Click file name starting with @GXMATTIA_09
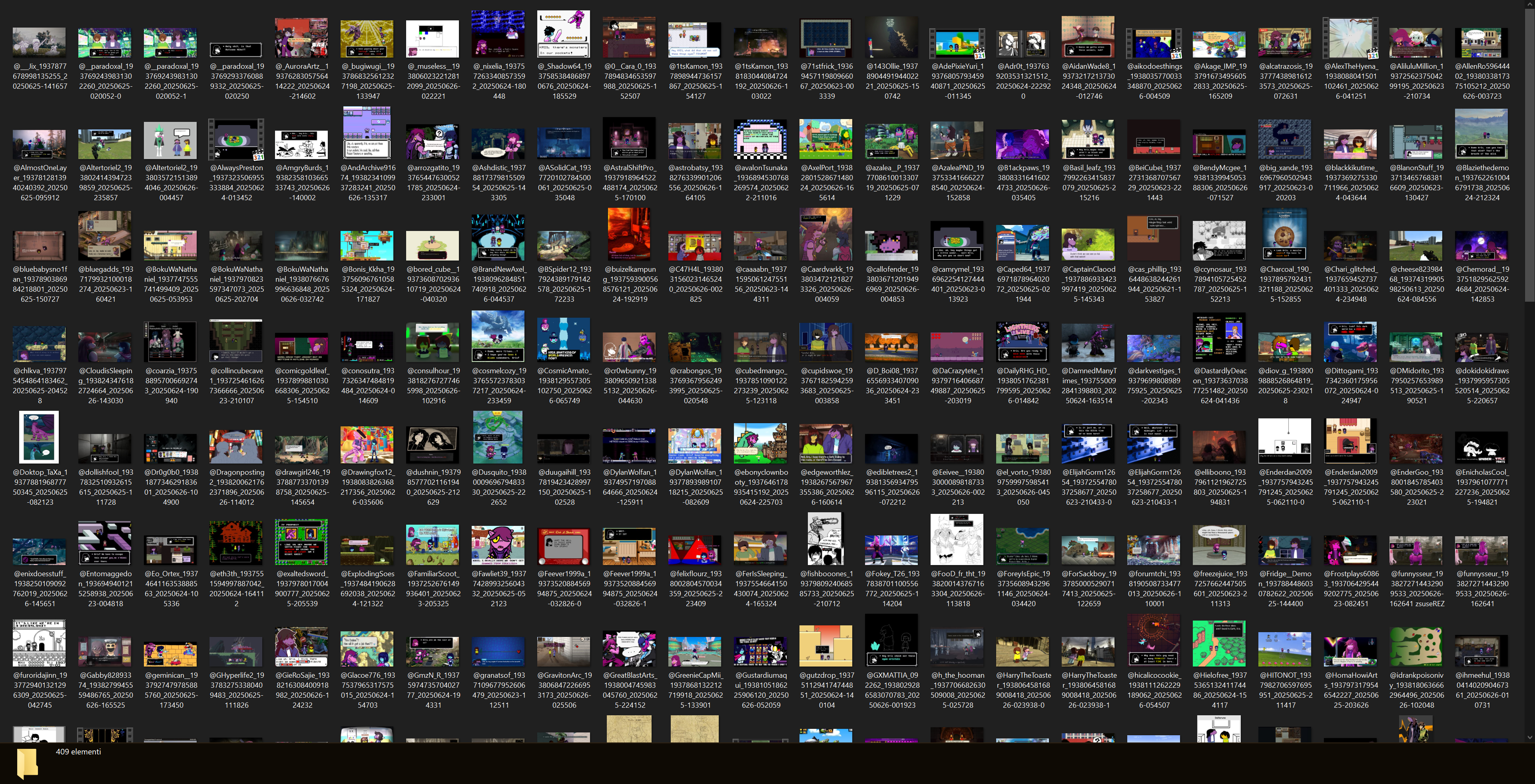Viewport: 1535px width, 784px height. click(892, 690)
